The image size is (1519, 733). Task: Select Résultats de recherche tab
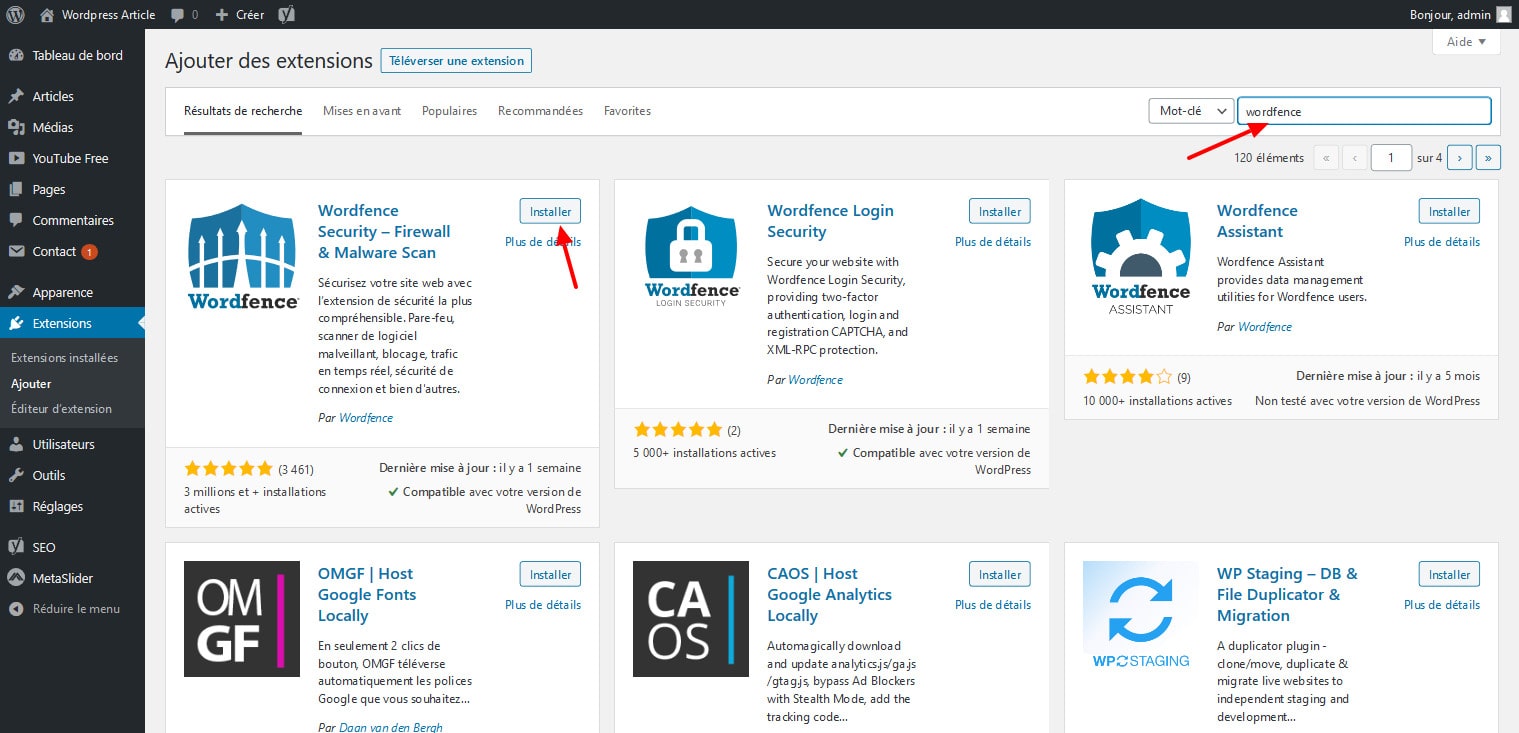243,111
